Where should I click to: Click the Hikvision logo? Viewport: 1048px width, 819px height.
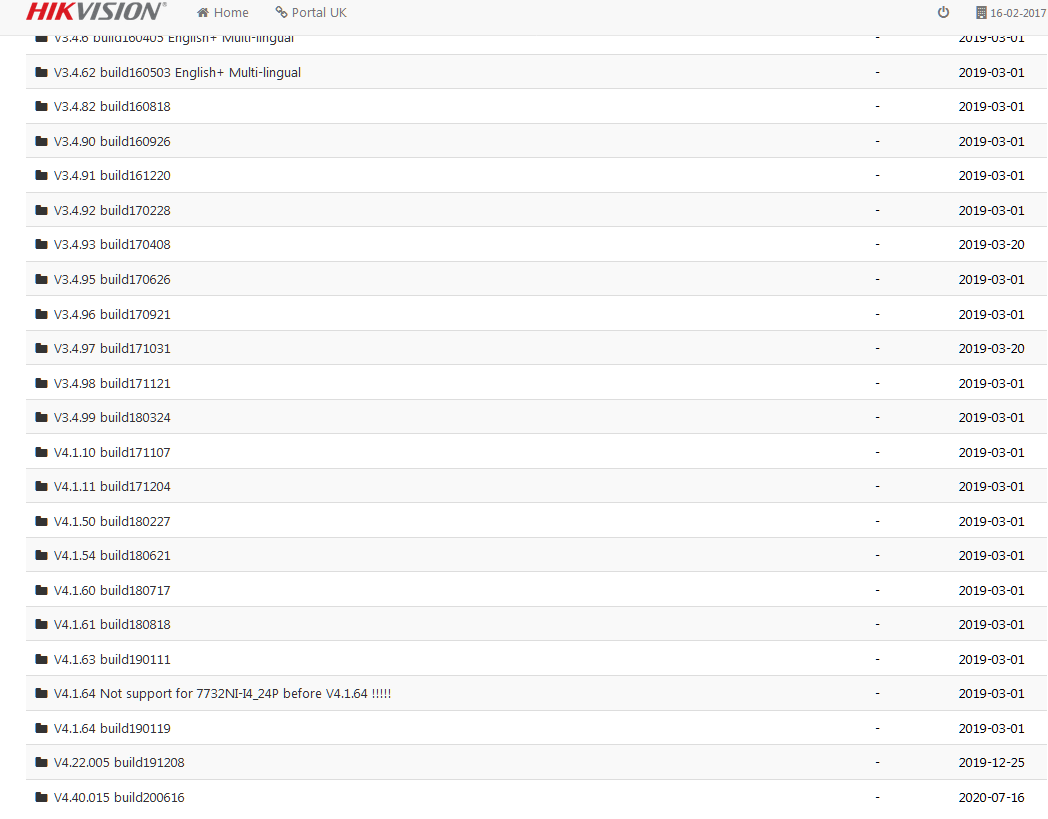tap(94, 12)
